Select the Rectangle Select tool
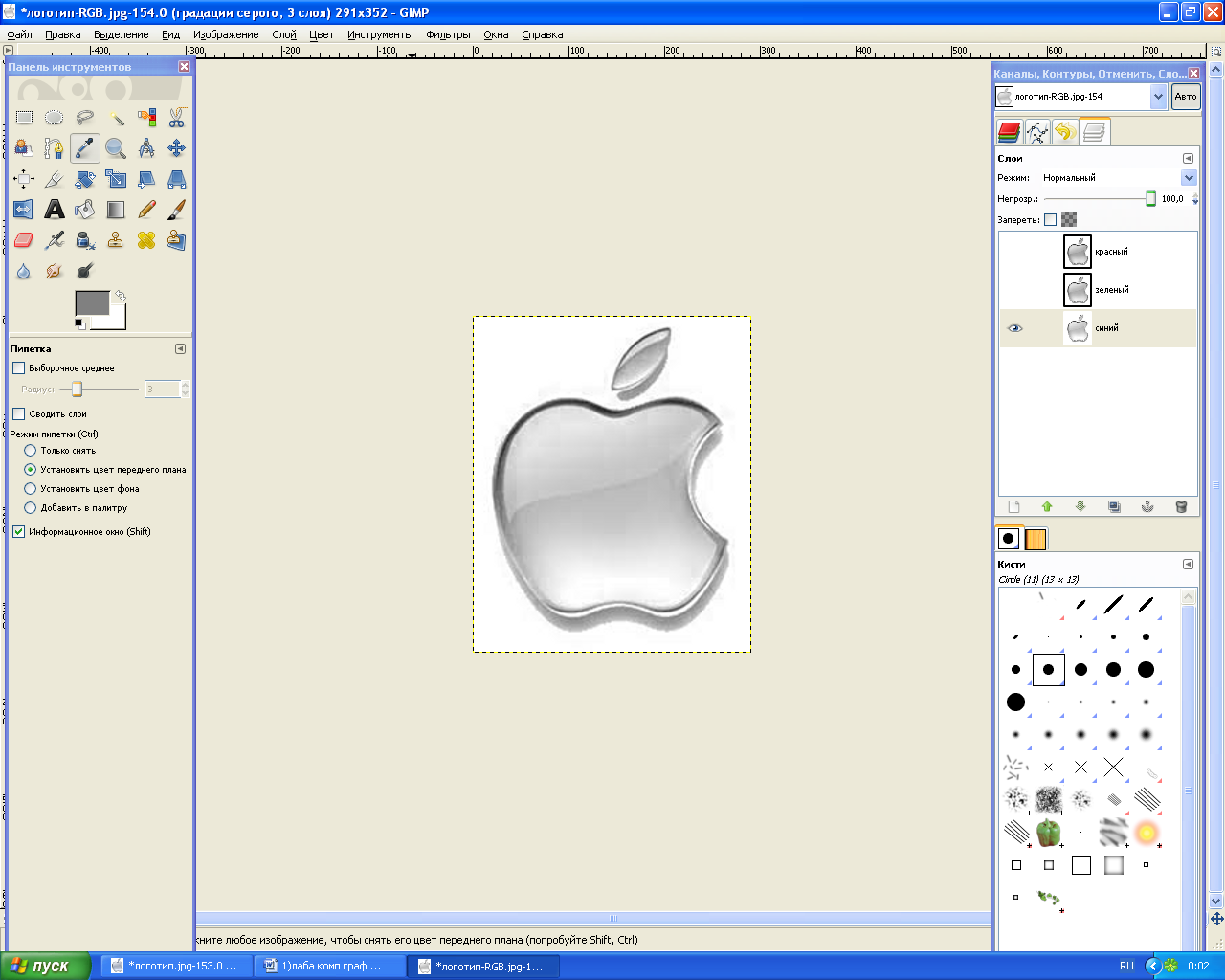The width and height of the screenshot is (1225, 980). [24, 118]
